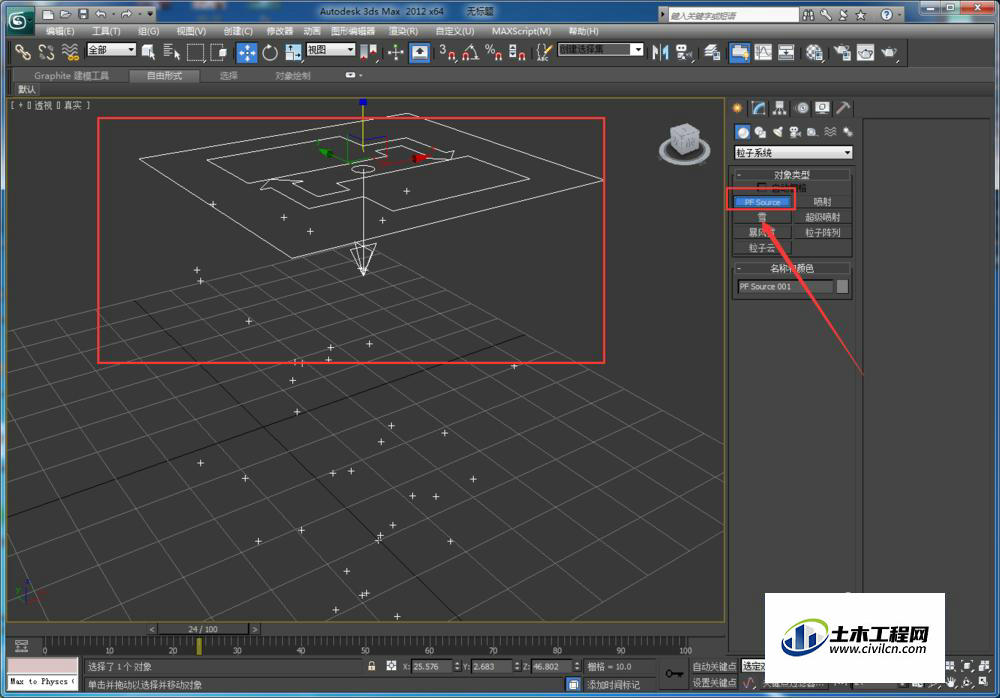Screen dimensions: 1000x698
Task: Click the Mirror tool icon
Action: [660, 52]
